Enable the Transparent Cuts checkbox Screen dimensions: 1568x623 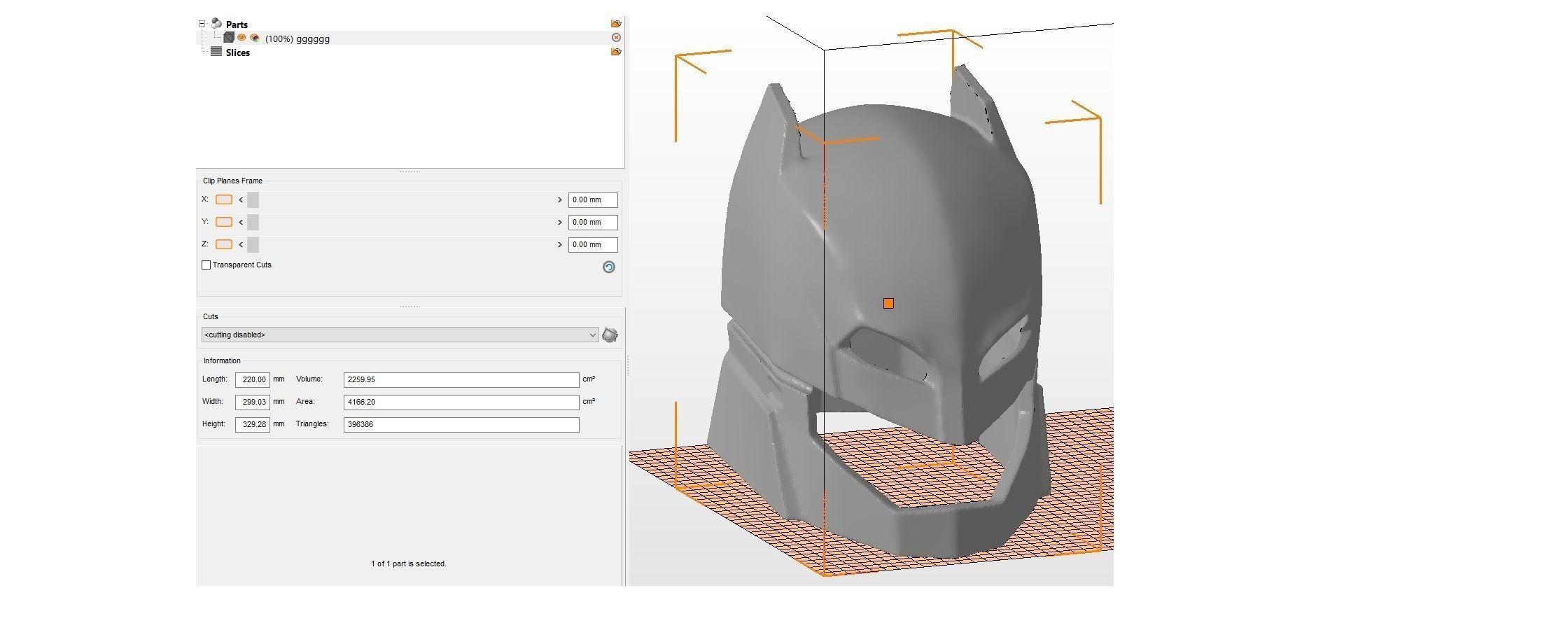(206, 265)
